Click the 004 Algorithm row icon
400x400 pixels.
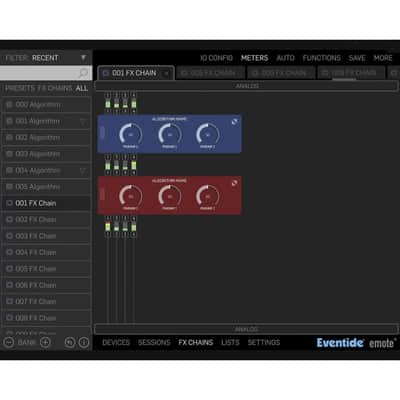tap(10, 171)
